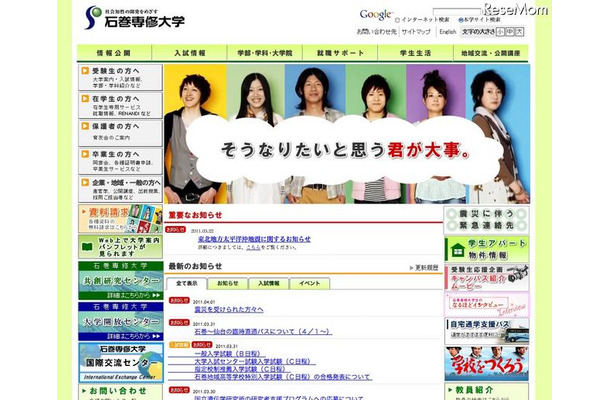The height and width of the screenshot is (400, 610).
Task: Click the green book pamphlet icon
Action: tap(88, 247)
